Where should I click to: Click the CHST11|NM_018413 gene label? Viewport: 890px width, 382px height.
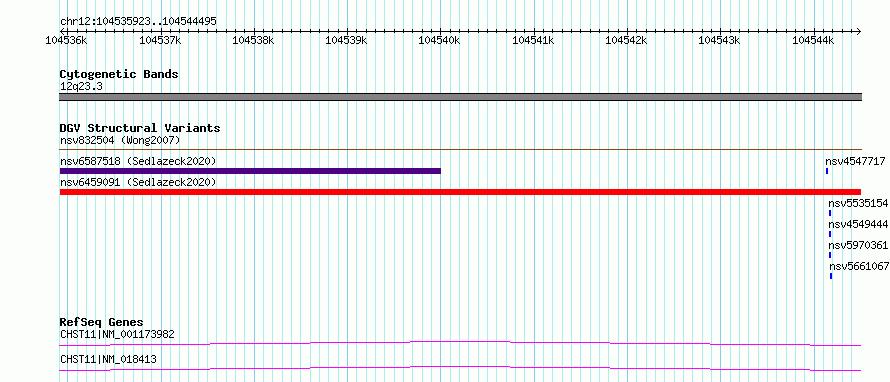[x=108, y=359]
